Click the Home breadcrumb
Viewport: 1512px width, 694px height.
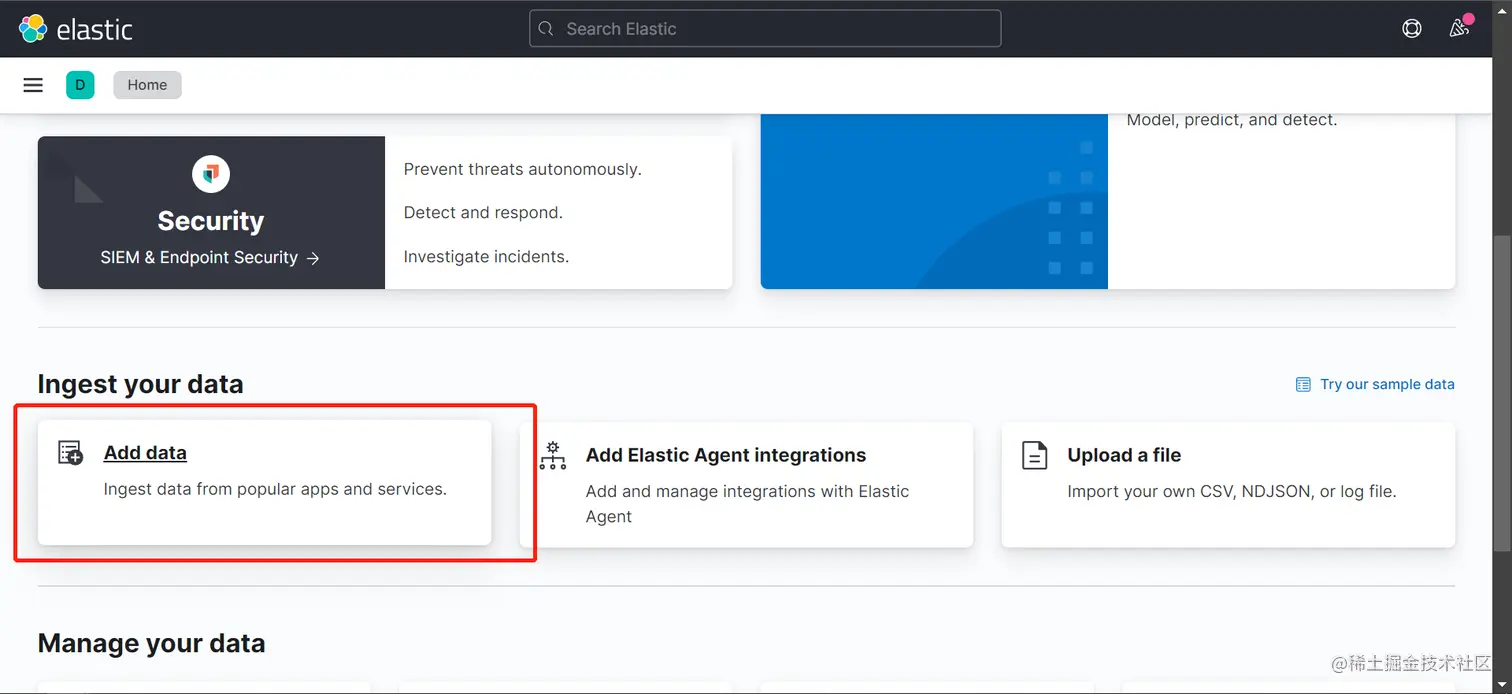(x=147, y=85)
